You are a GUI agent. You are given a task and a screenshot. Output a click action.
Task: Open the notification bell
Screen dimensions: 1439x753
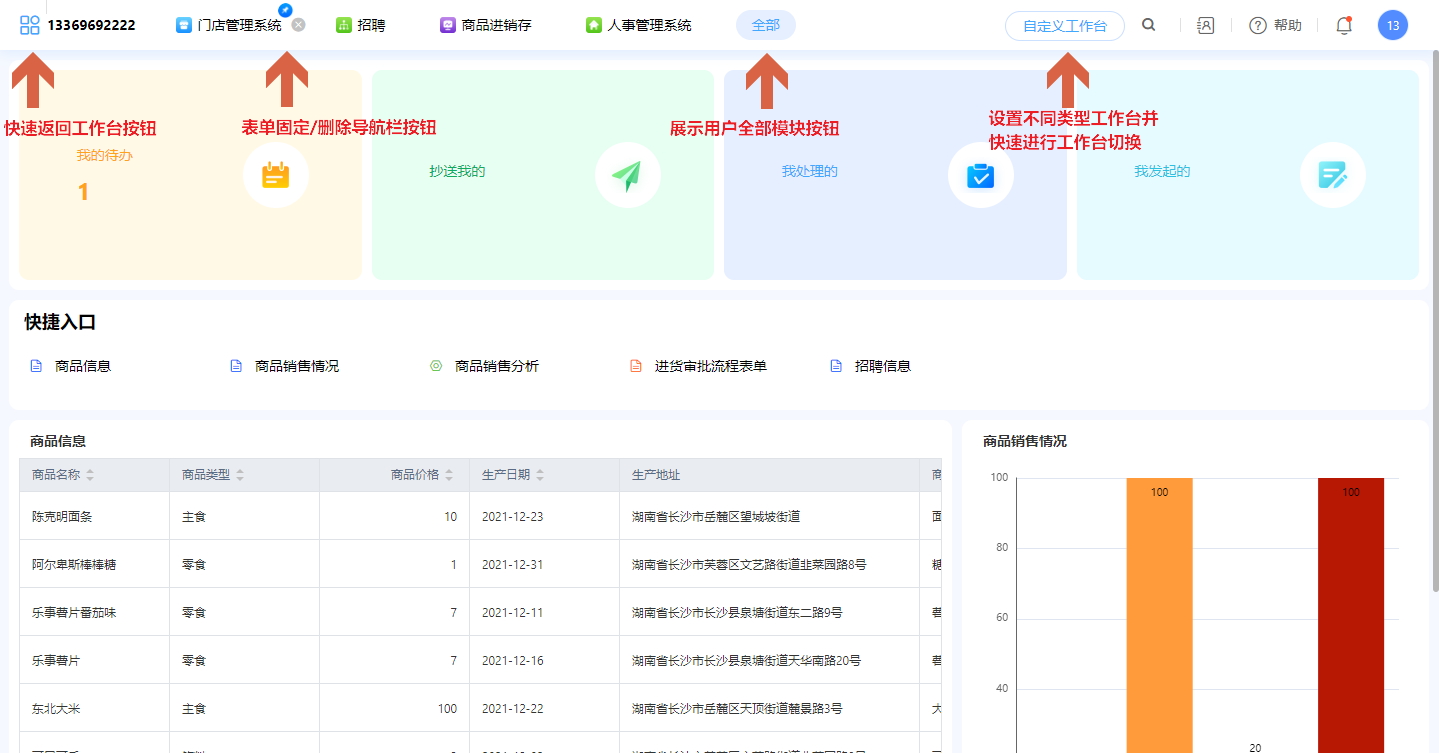point(1343,26)
